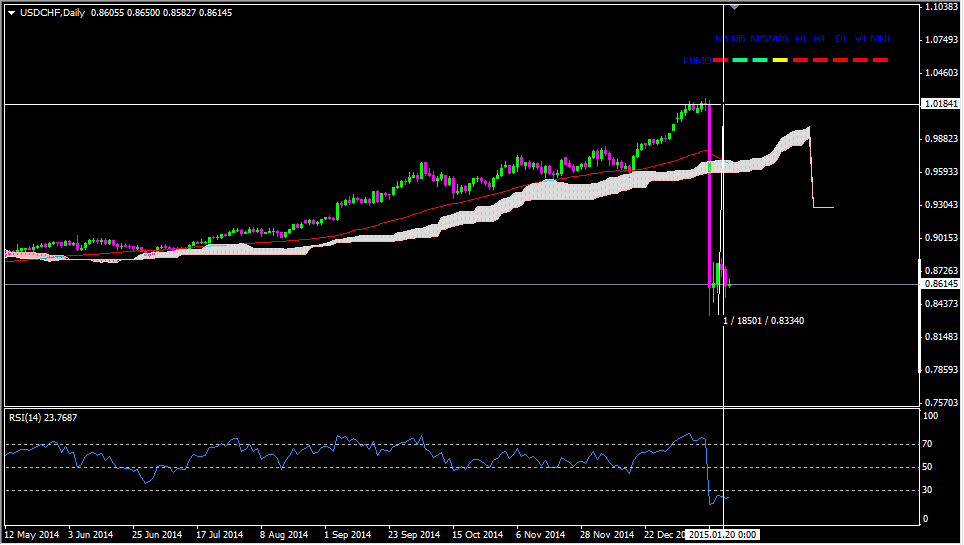Click the 3 Jun 2014 date label
The image size is (964, 545).
90,535
